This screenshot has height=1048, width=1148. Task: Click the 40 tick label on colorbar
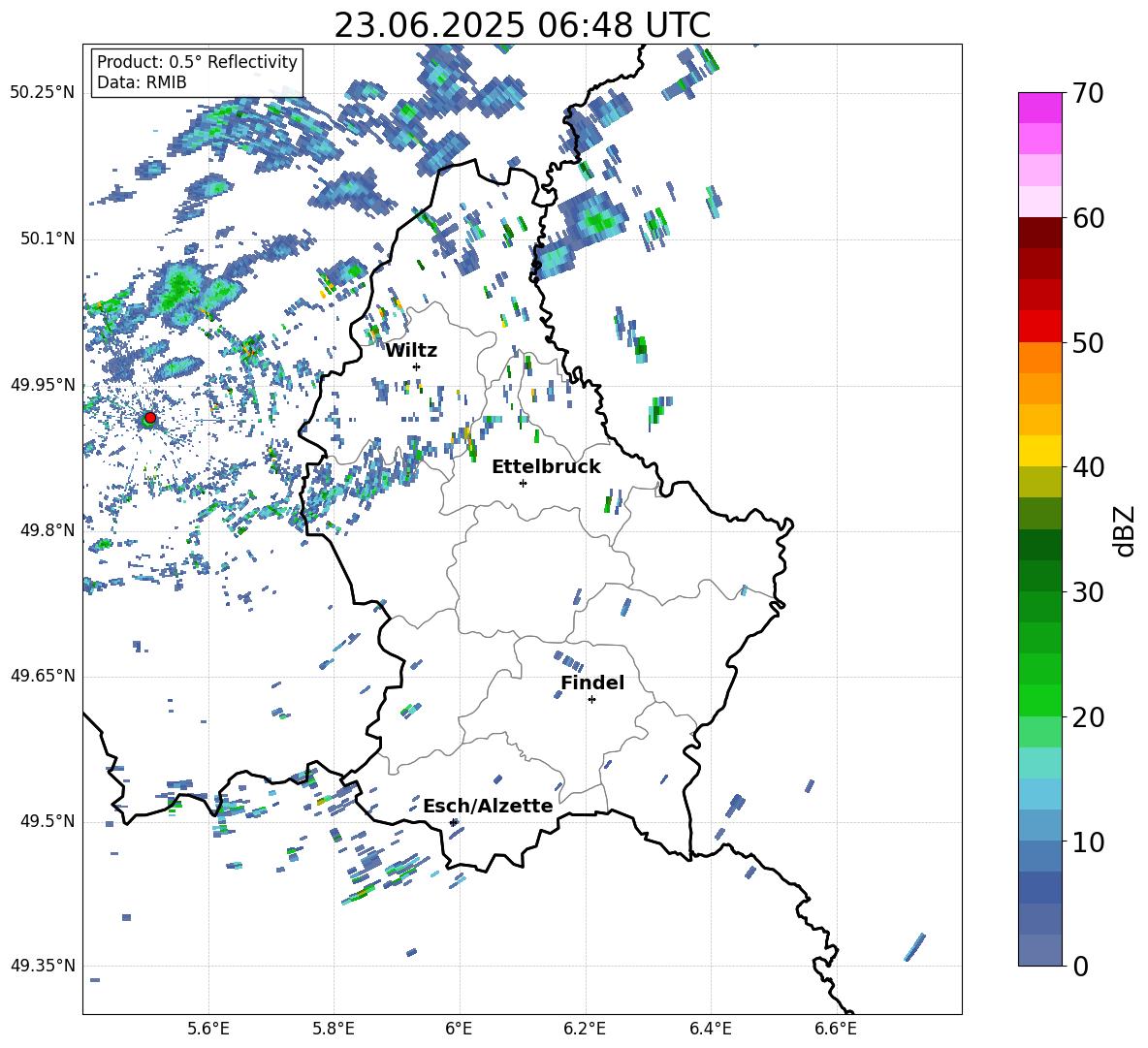click(1089, 467)
